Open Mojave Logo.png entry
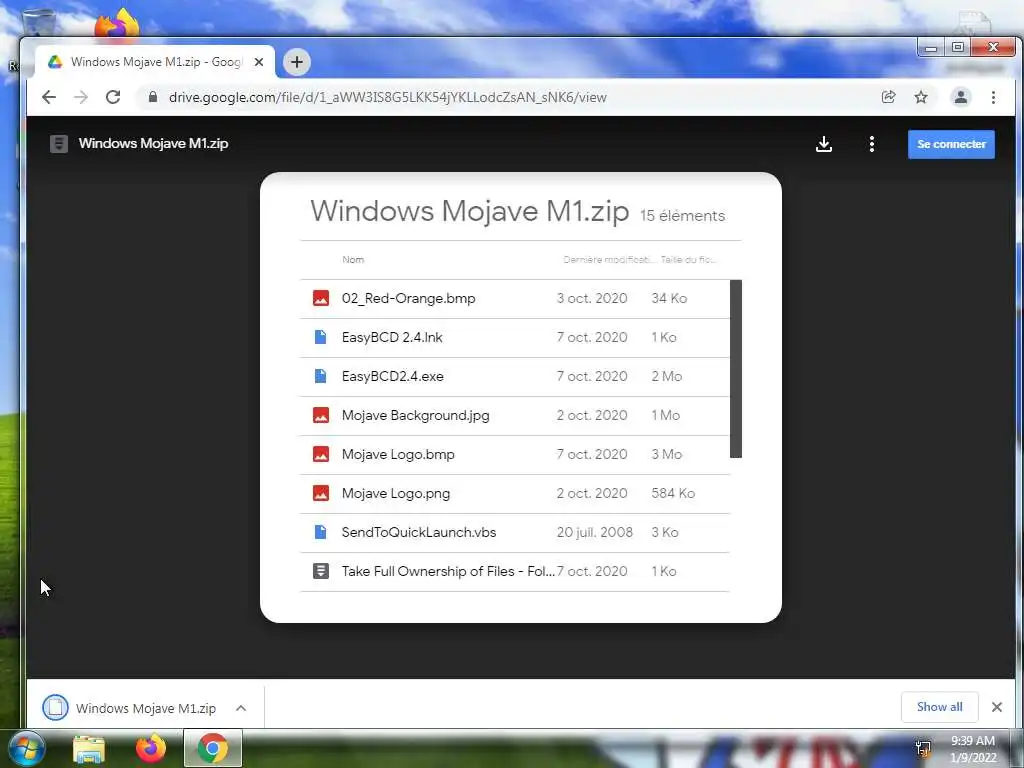This screenshot has width=1024, height=768. coord(514,494)
